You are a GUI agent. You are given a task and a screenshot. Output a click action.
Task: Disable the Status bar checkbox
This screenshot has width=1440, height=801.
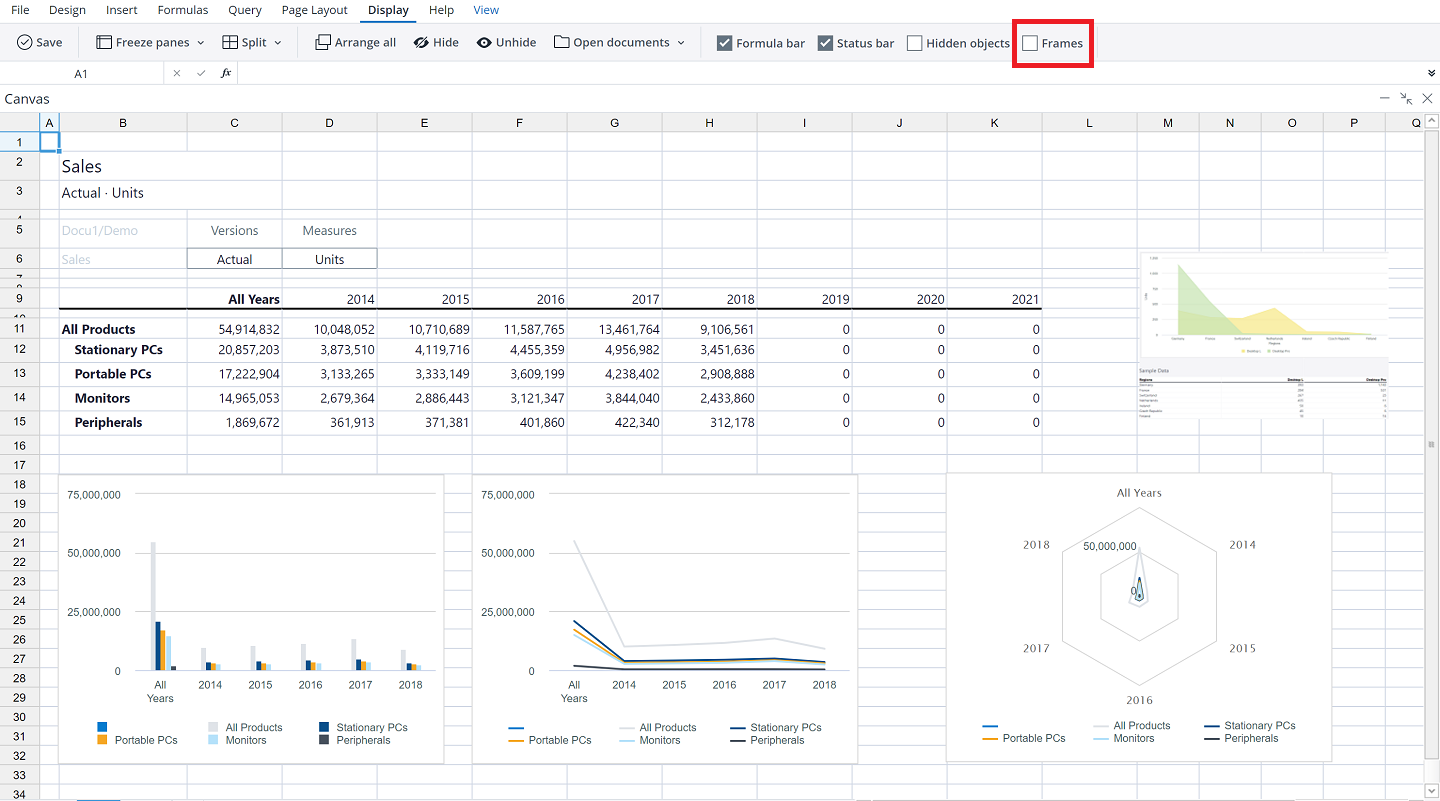826,42
